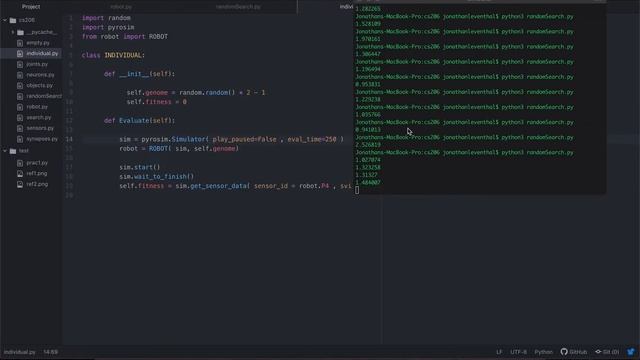640x360 pixels.
Task: Expand the __pycache__ folder
Action: tap(13, 32)
